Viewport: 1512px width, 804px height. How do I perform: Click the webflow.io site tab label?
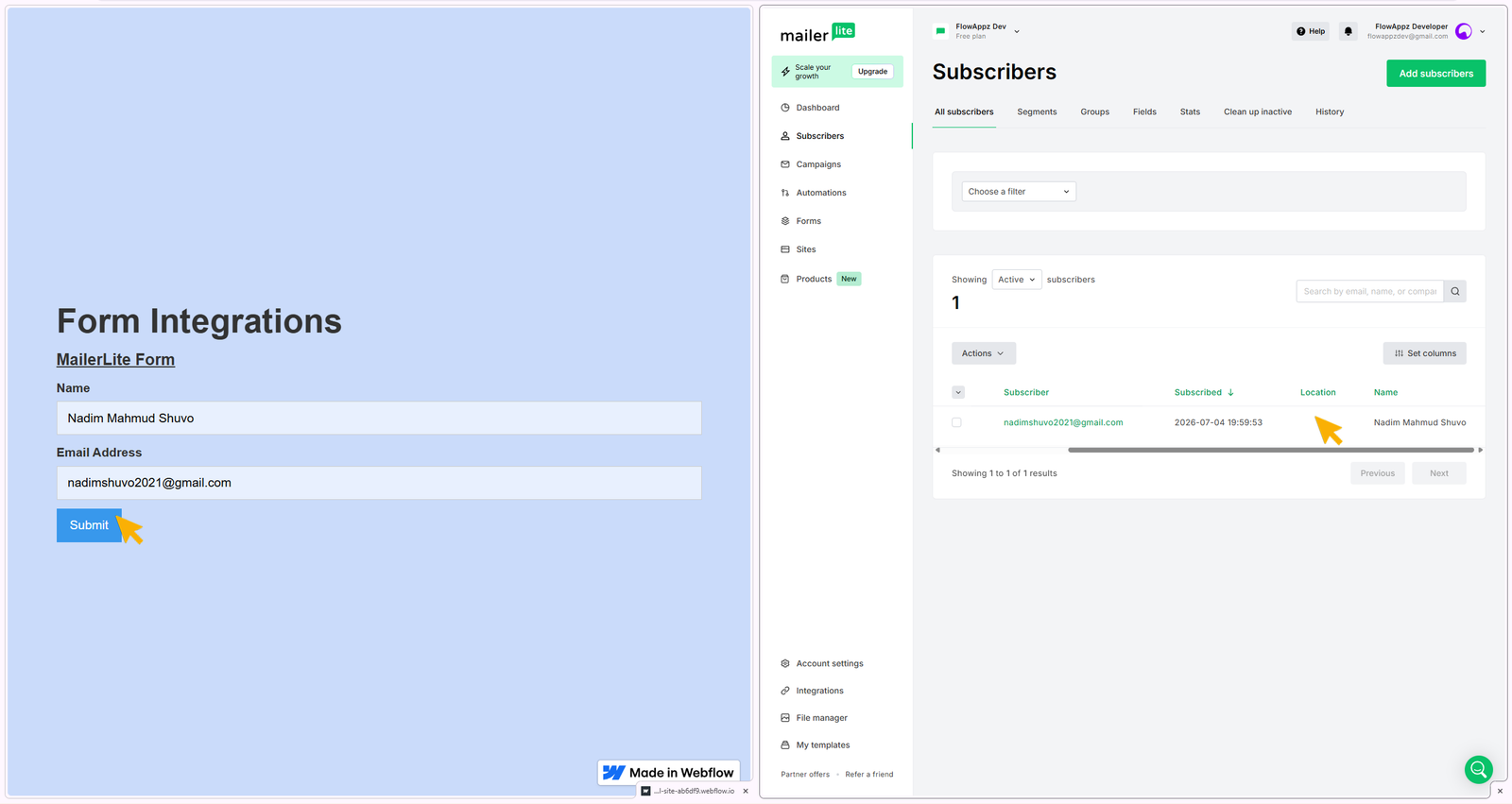click(x=690, y=792)
